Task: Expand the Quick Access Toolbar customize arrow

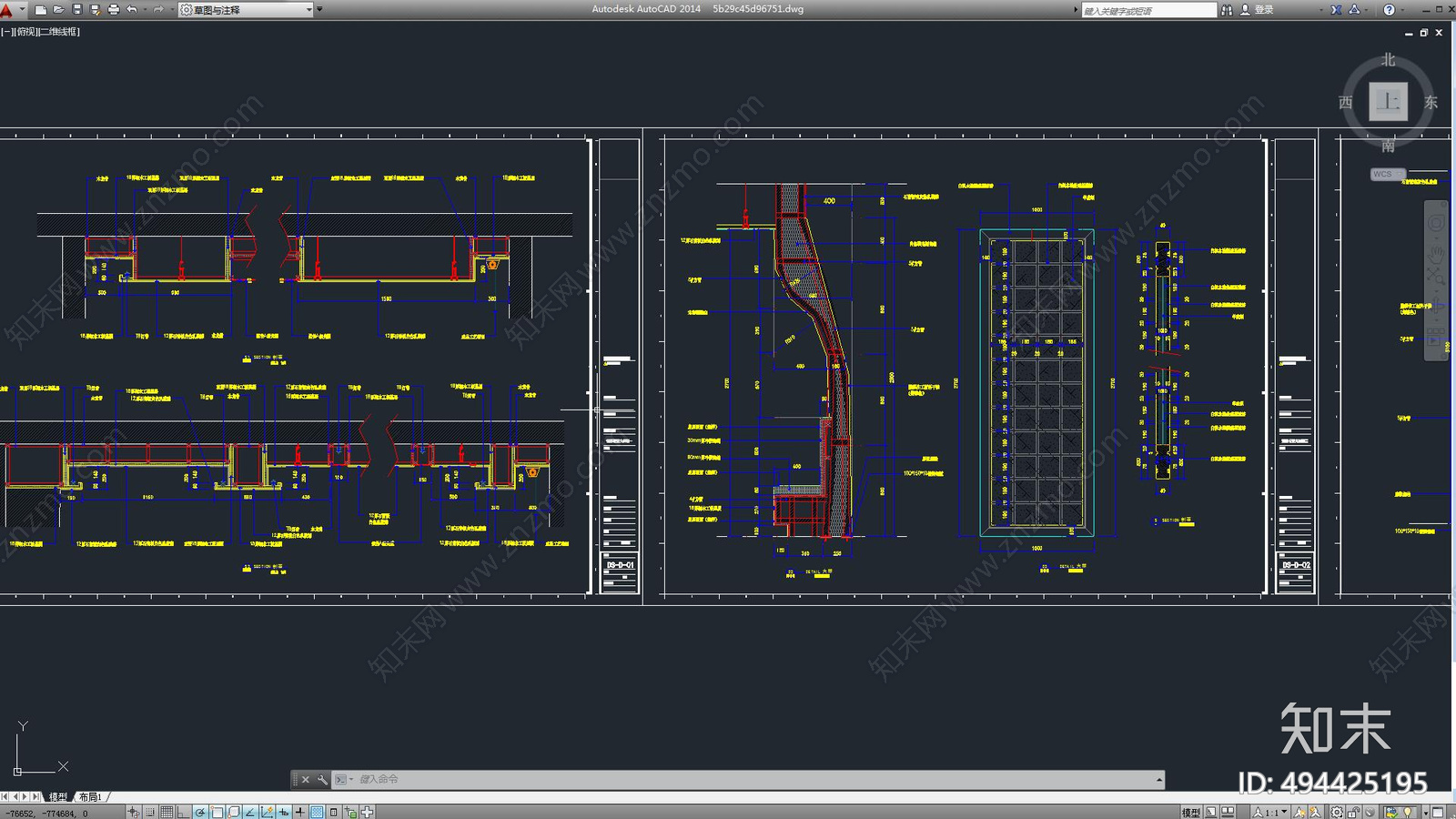Action: pos(319,10)
